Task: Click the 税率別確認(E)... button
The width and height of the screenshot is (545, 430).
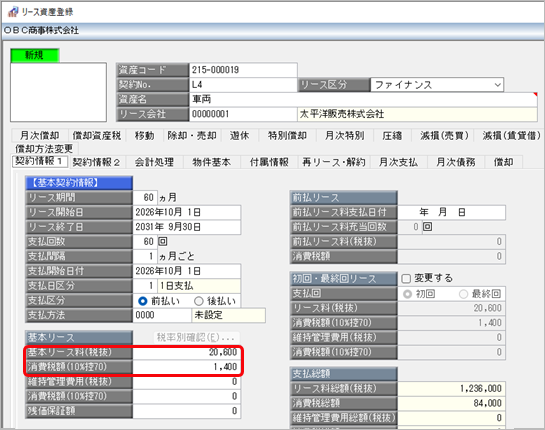Action: tap(196, 338)
